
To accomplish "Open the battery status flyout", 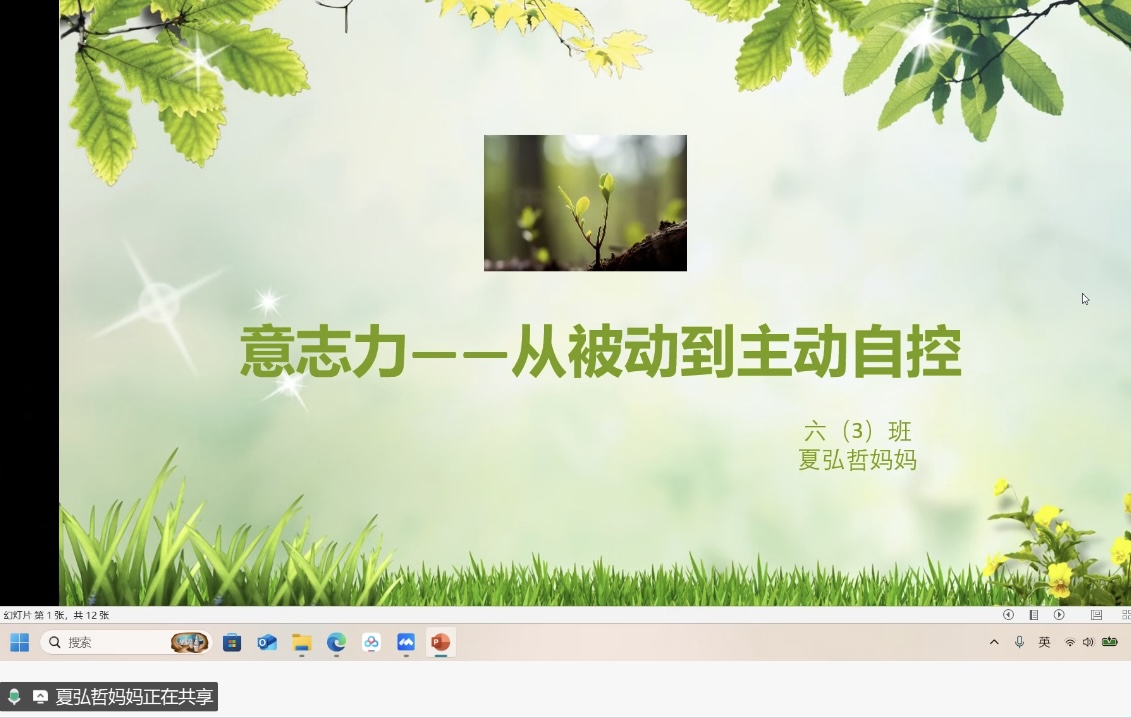I will [x=1110, y=642].
